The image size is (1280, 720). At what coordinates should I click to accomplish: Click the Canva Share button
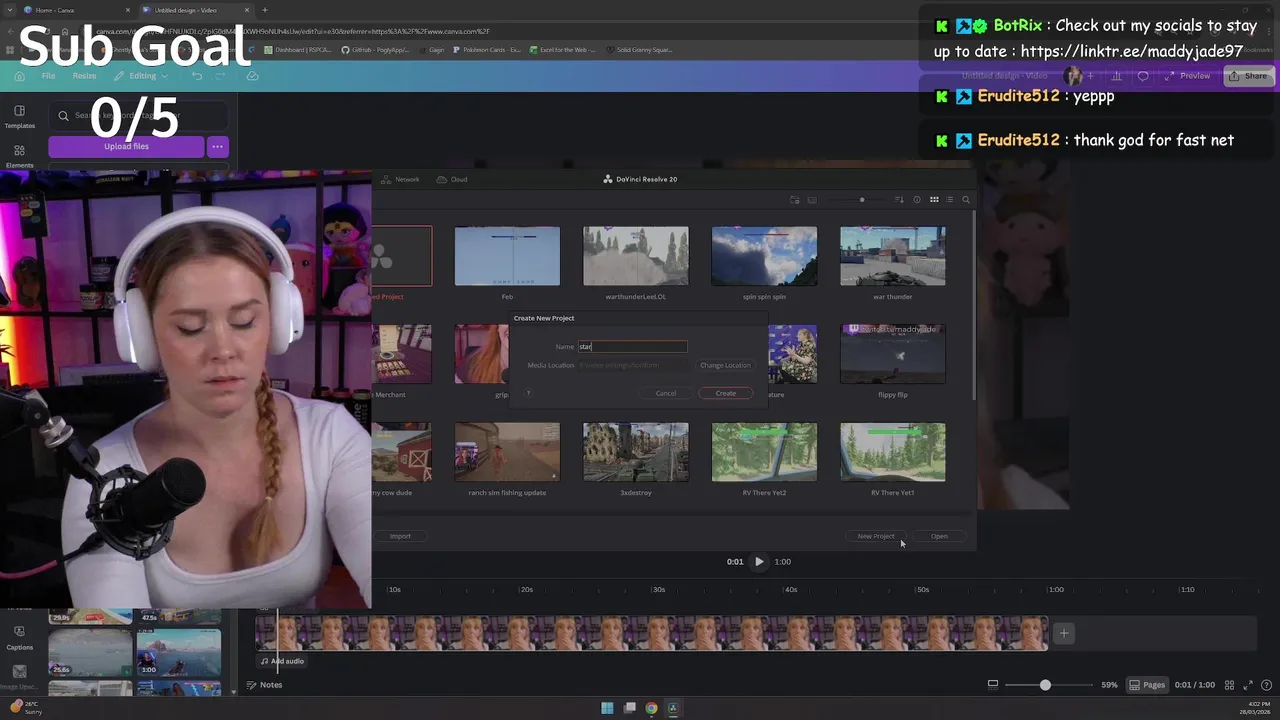[x=1247, y=76]
